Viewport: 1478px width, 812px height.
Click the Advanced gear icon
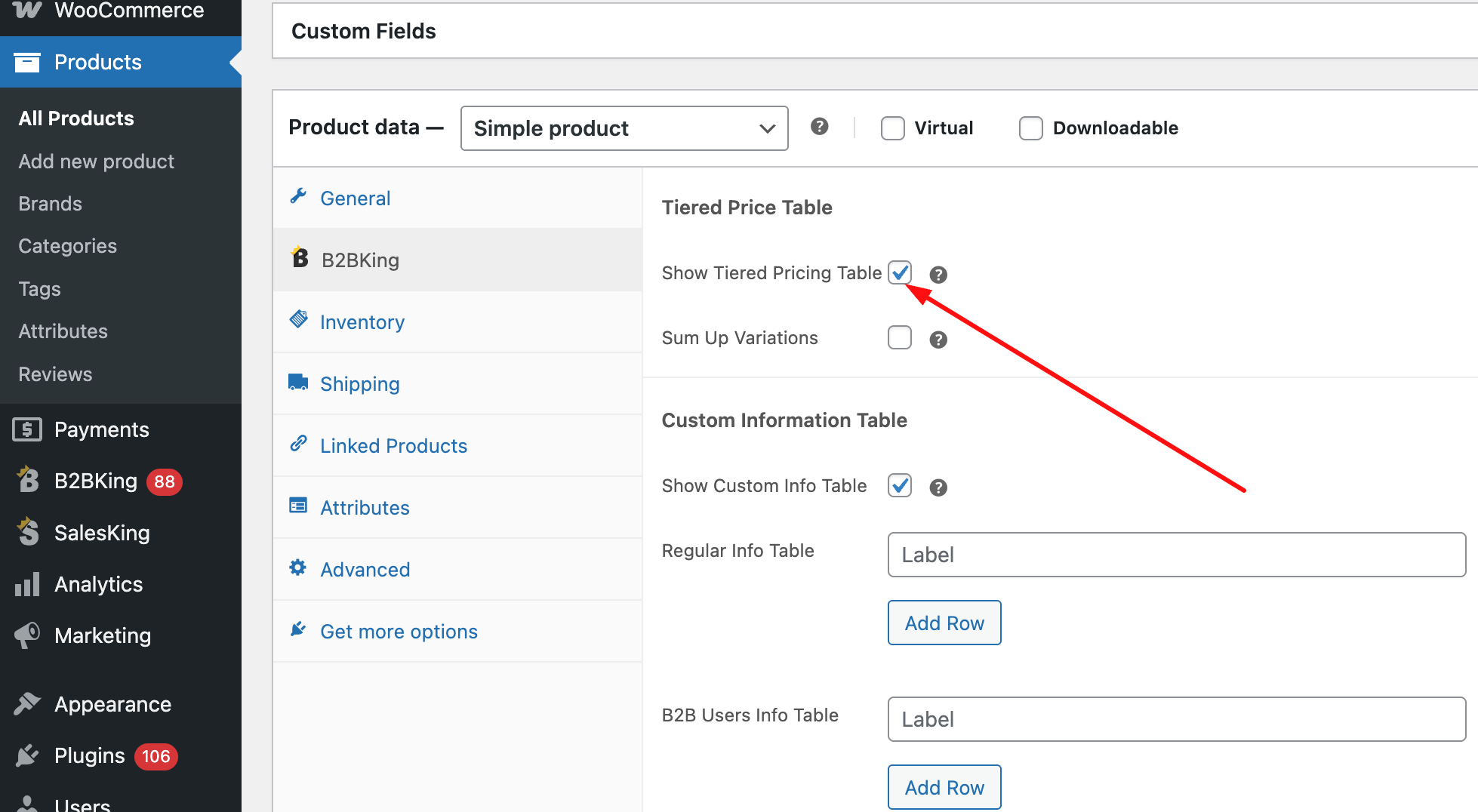click(x=298, y=567)
